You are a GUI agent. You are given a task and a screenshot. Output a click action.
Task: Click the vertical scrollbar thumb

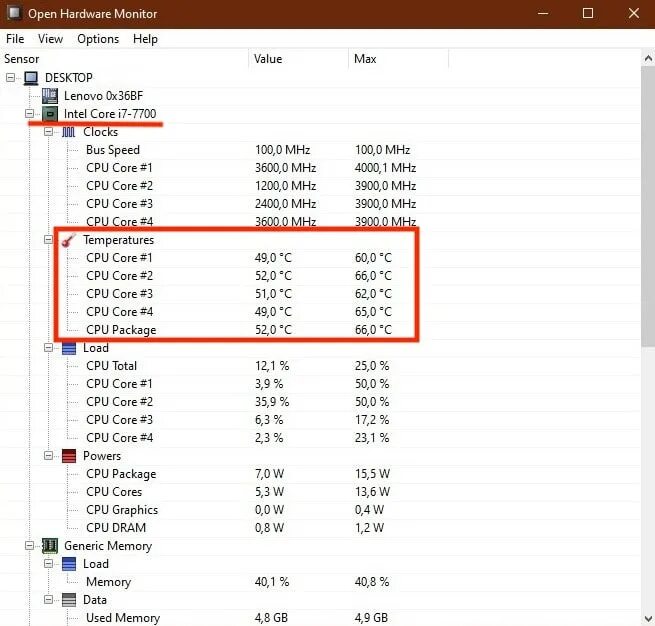pos(648,207)
